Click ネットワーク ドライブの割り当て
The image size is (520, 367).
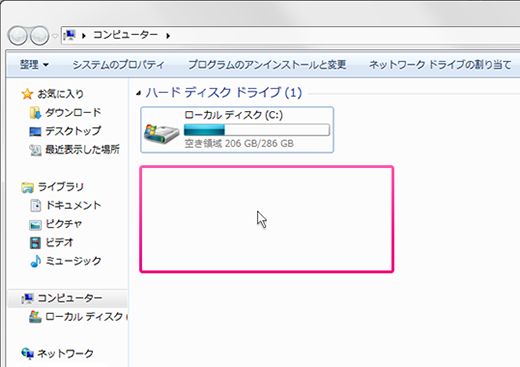tap(440, 65)
